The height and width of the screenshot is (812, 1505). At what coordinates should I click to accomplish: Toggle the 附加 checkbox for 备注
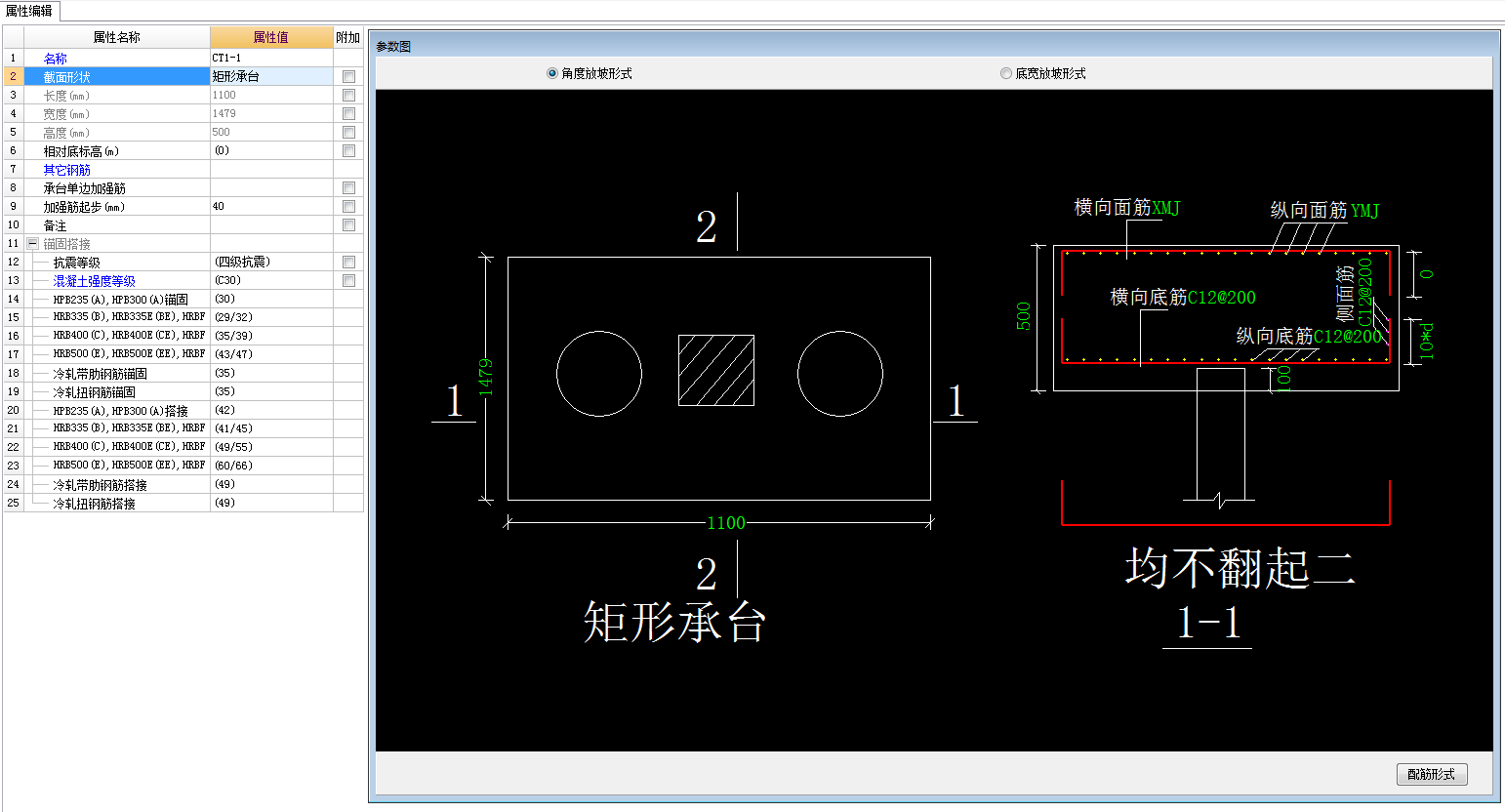(x=348, y=224)
